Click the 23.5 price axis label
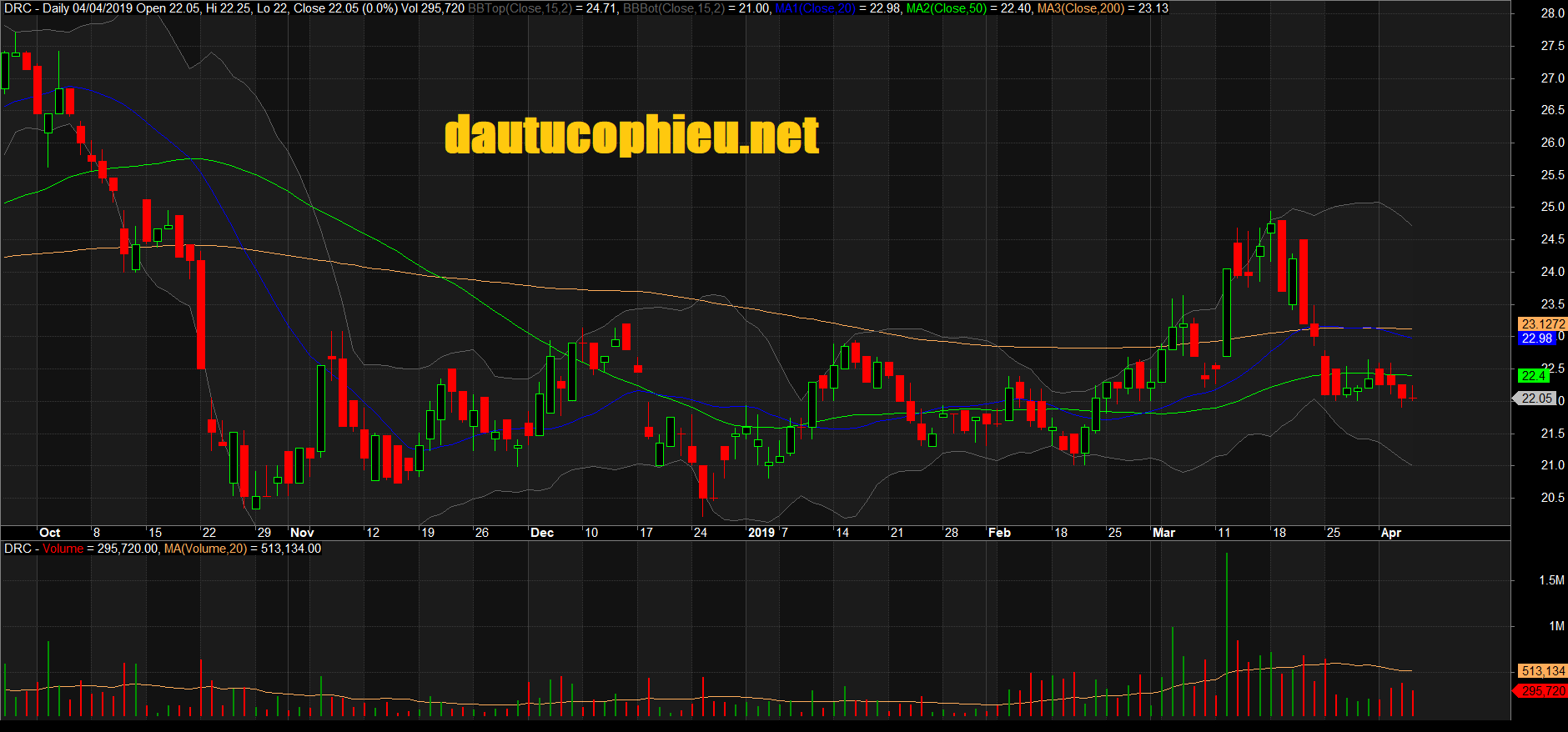Screen dimensions: 1568x732 [1552, 304]
